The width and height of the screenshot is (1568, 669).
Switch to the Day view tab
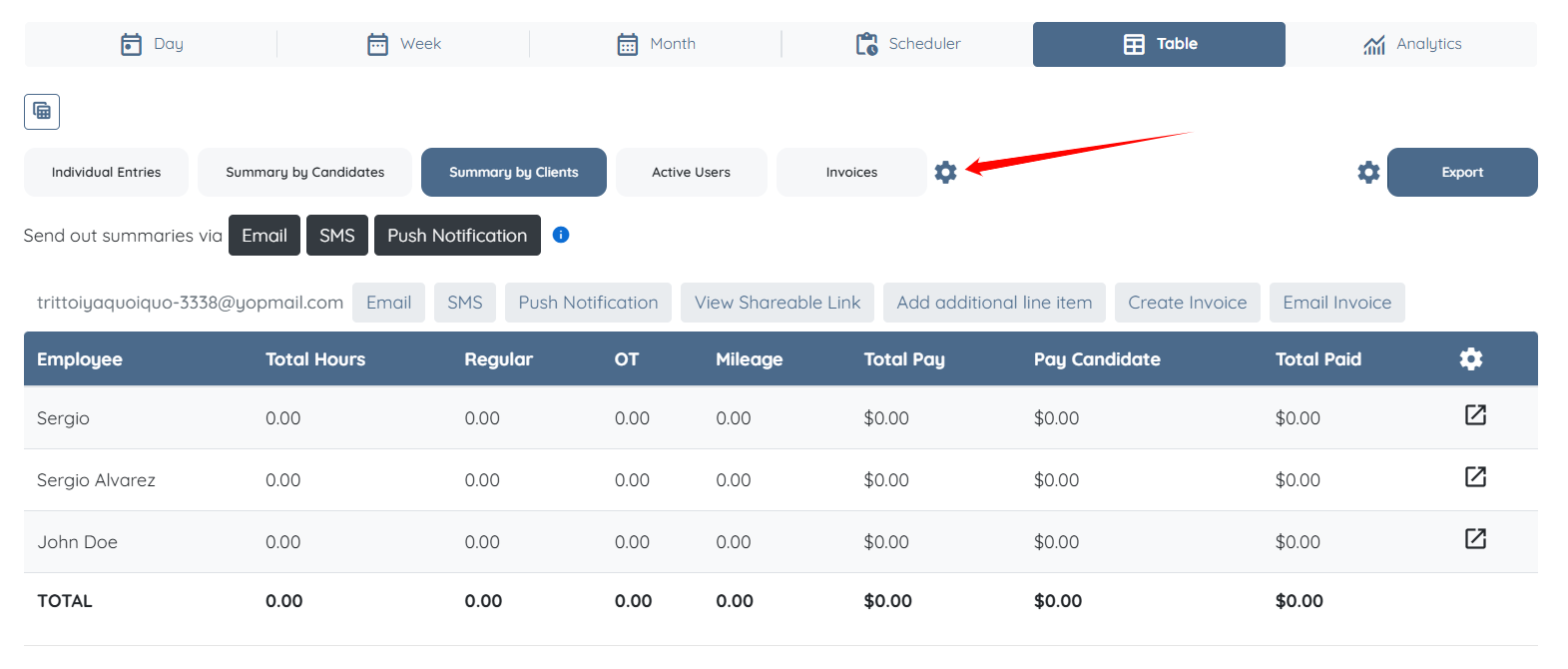tap(152, 44)
